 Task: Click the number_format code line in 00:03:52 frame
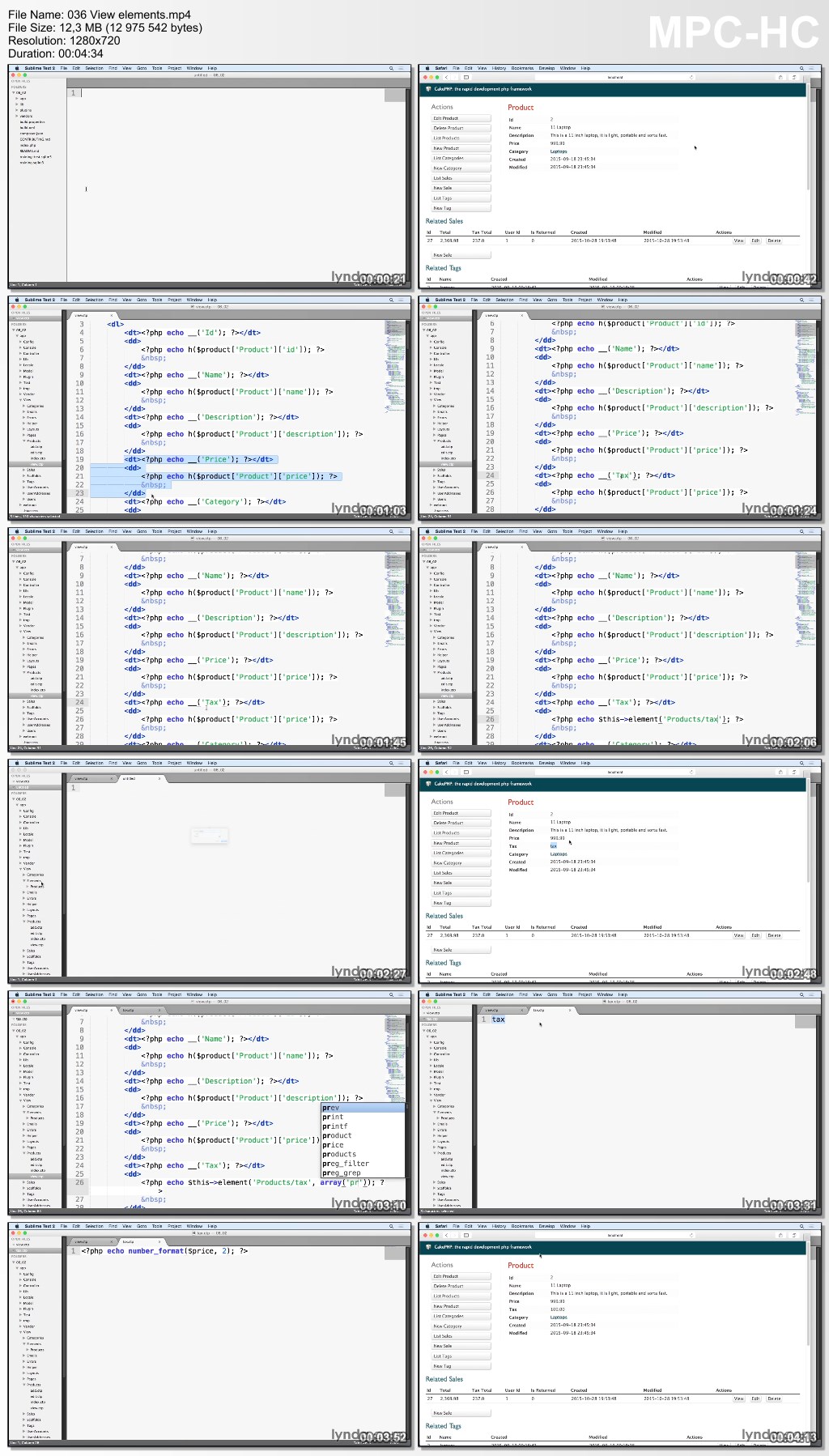click(164, 1251)
